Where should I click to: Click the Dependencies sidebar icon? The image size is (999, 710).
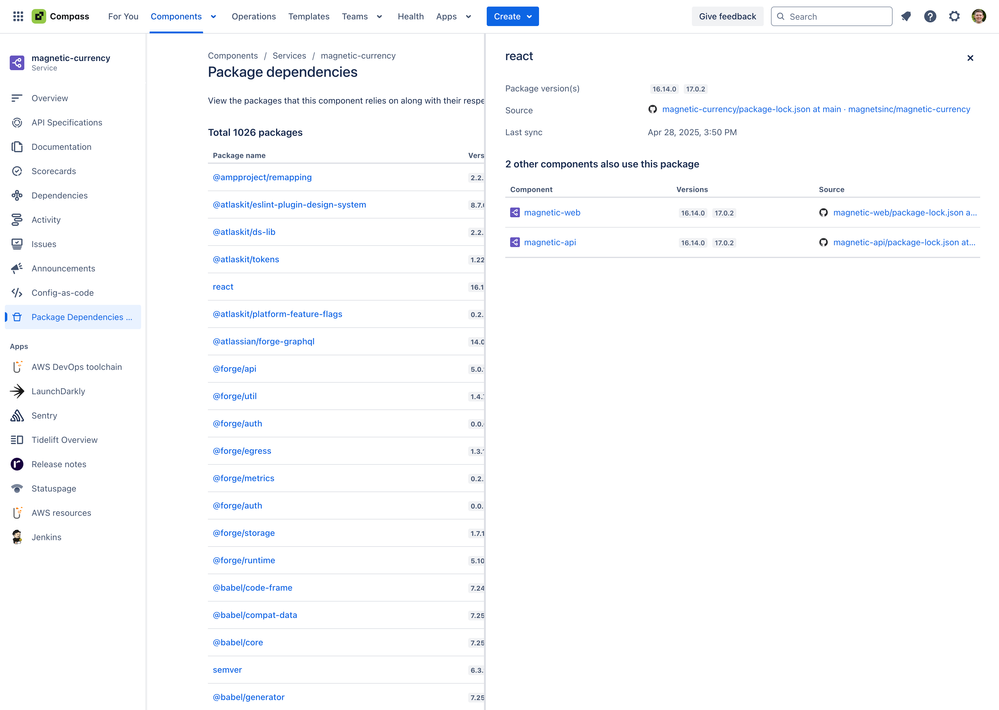click(x=17, y=196)
